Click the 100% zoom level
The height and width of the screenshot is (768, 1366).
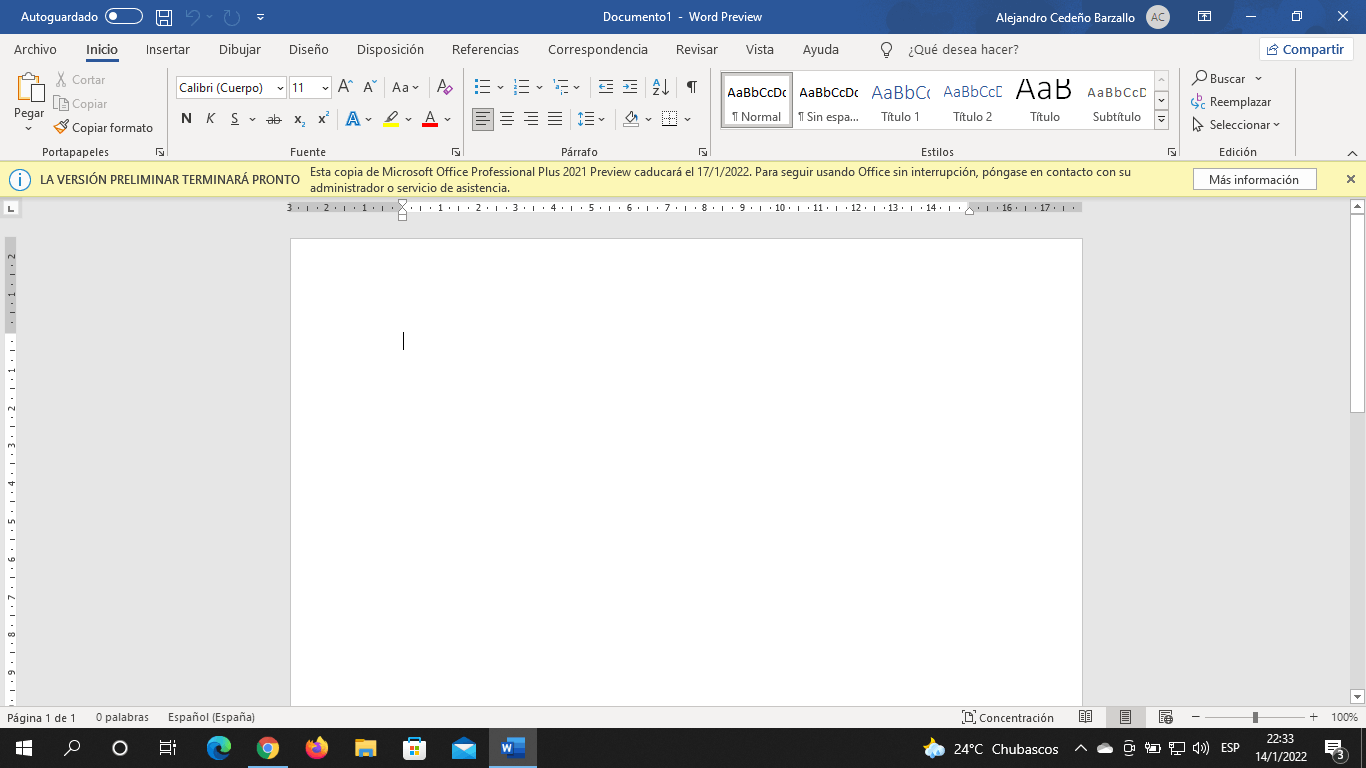coord(1344,717)
